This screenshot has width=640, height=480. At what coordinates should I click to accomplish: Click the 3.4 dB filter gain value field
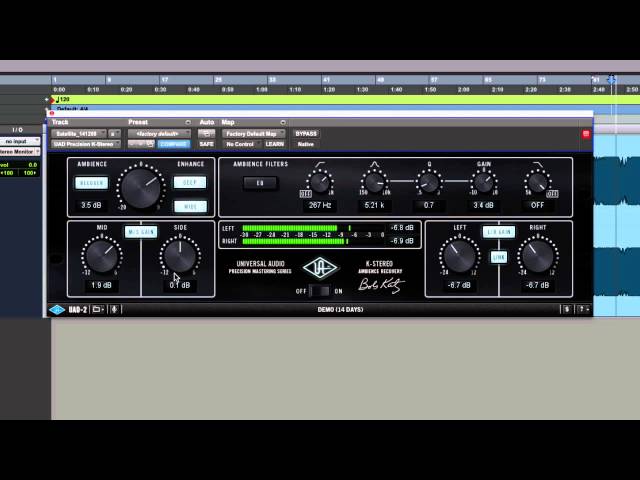483,205
